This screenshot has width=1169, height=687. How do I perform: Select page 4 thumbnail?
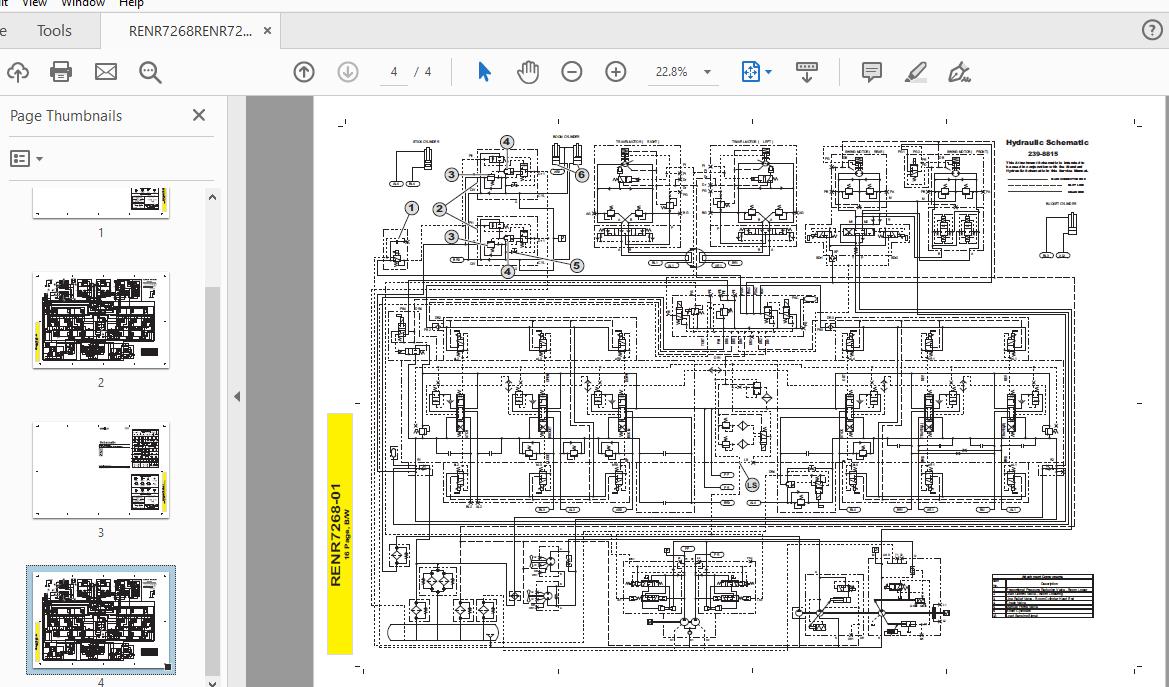pos(101,620)
